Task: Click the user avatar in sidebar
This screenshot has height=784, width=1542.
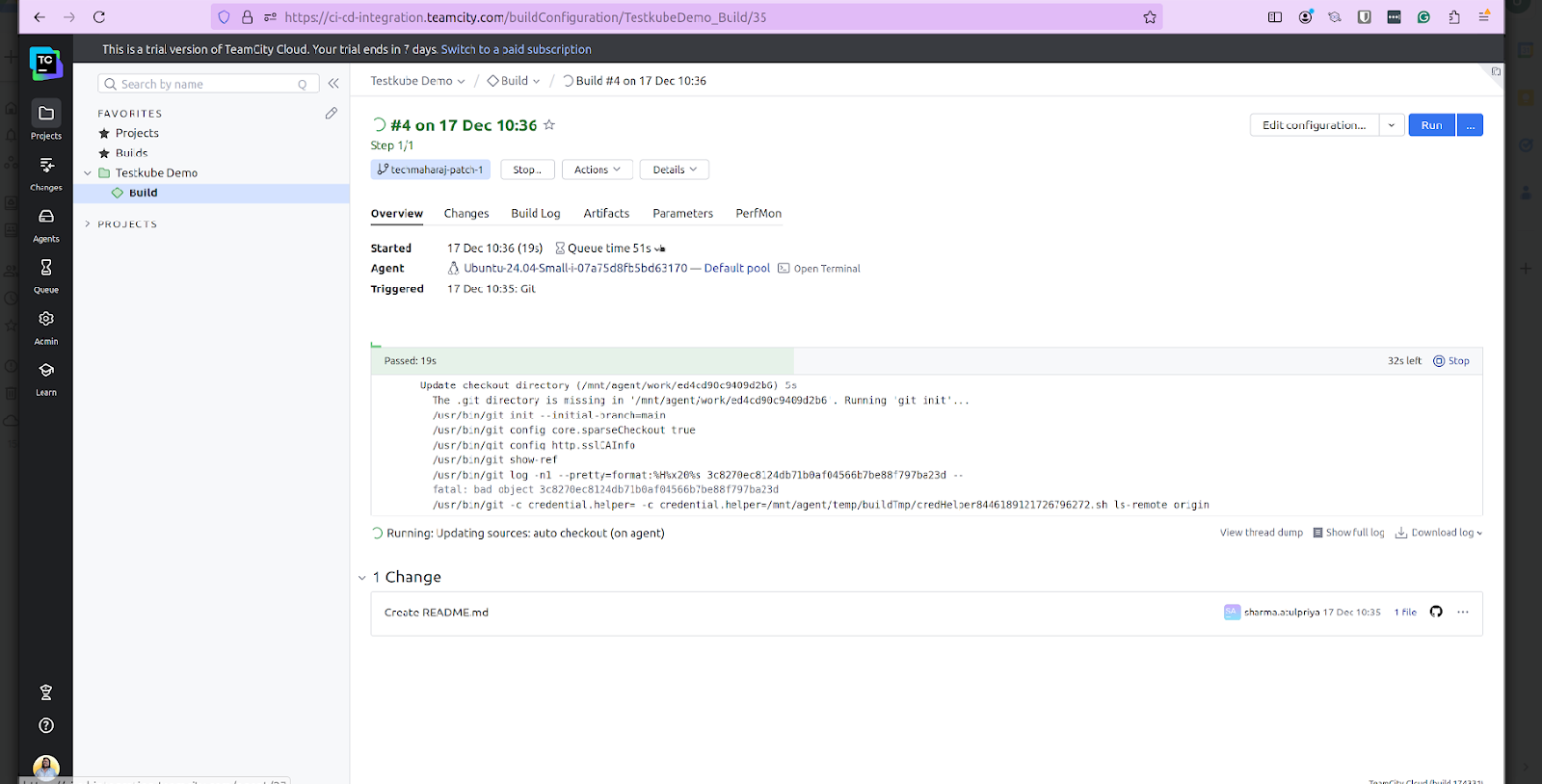Action: (x=45, y=768)
